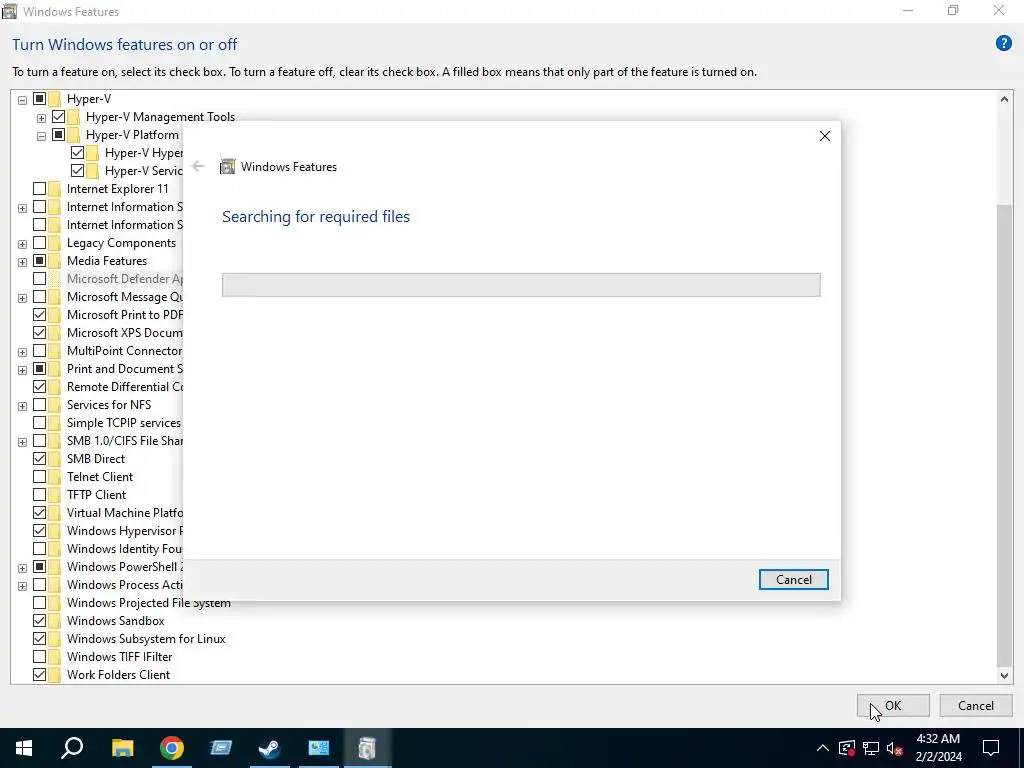Open Steam from the taskbar
Image resolution: width=1024 pixels, height=768 pixels.
click(269, 748)
